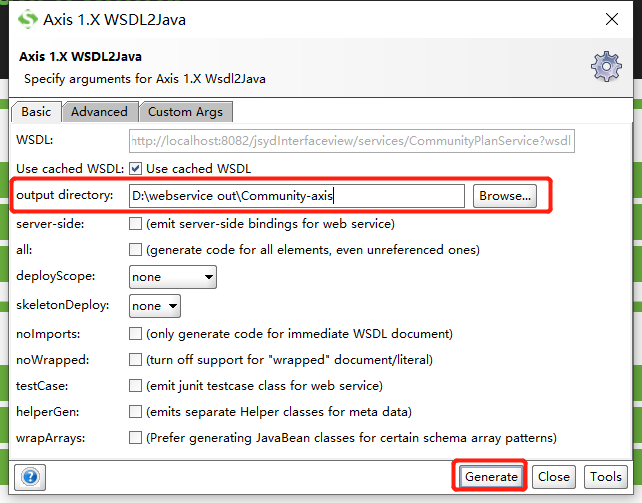This screenshot has width=642, height=503.
Task: Open the deployScope dropdown
Action: click(173, 277)
